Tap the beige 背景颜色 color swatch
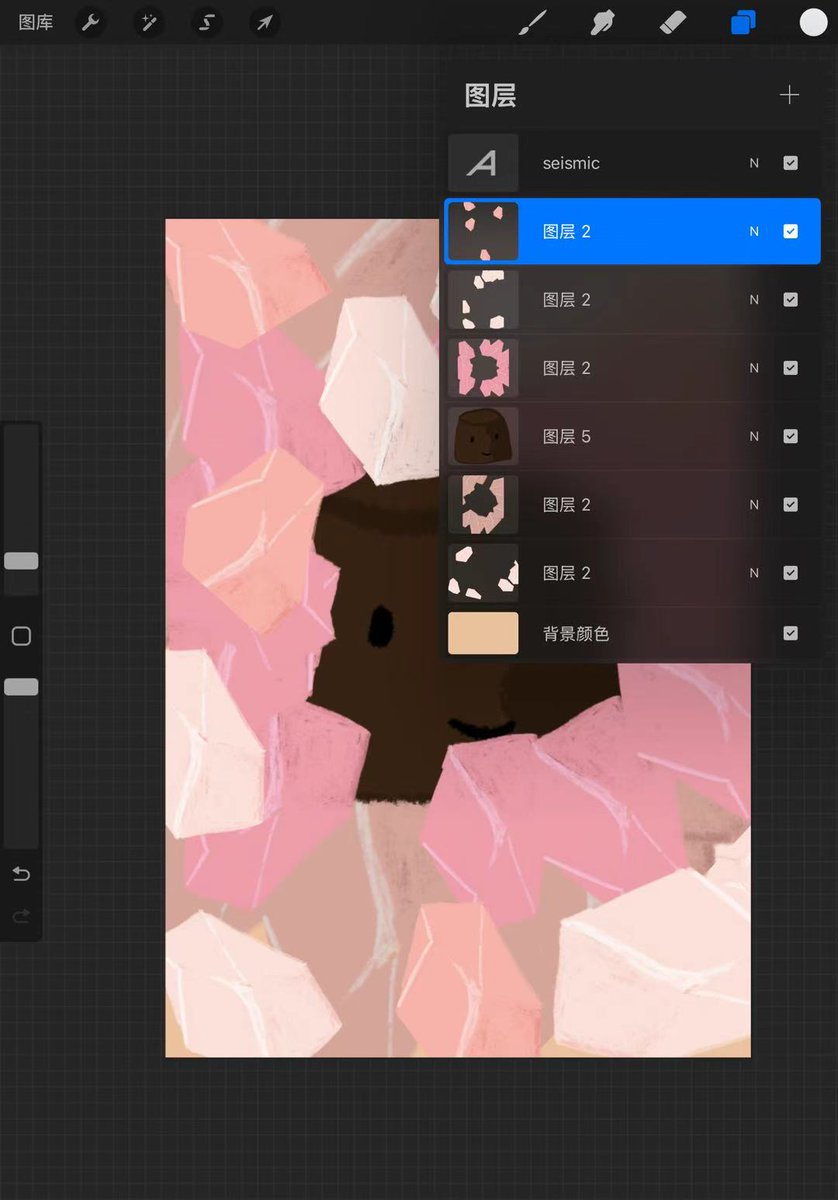Viewport: 838px width, 1200px height. pos(483,633)
